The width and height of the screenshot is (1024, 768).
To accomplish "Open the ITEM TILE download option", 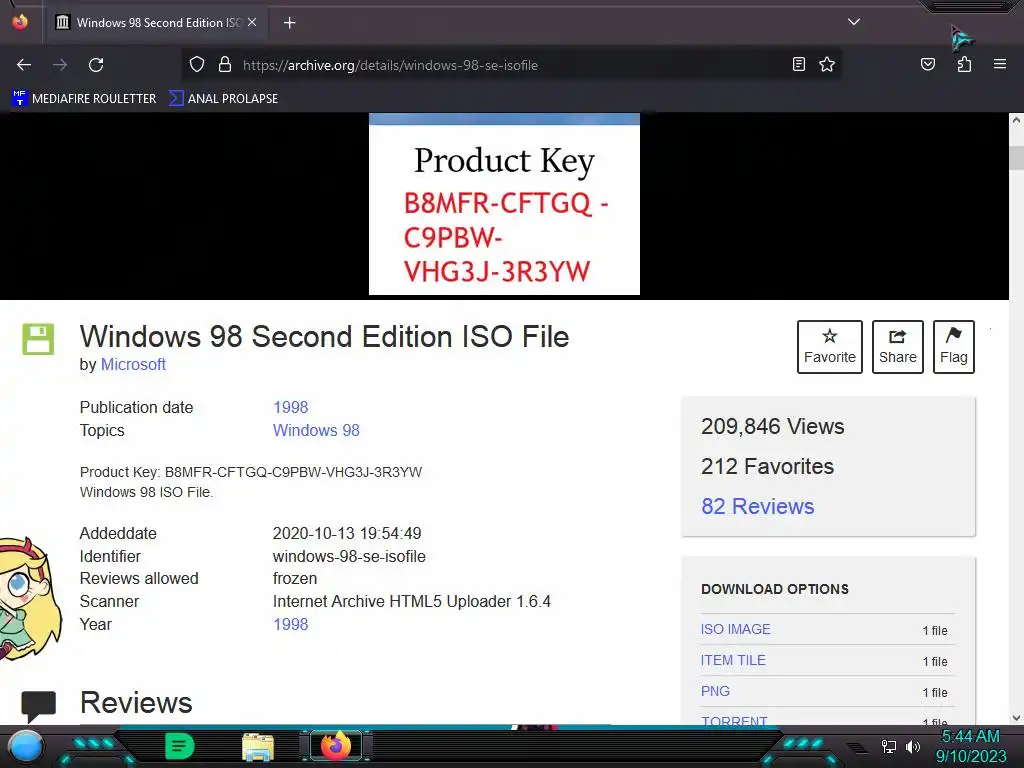I will point(733,660).
